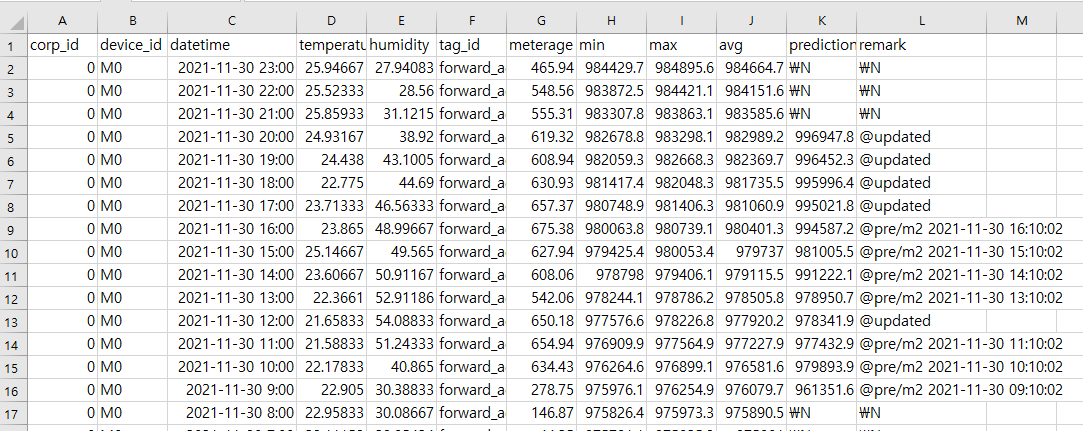Click the meterage header cell
Viewport: 1083px width, 431px height.
click(x=541, y=45)
